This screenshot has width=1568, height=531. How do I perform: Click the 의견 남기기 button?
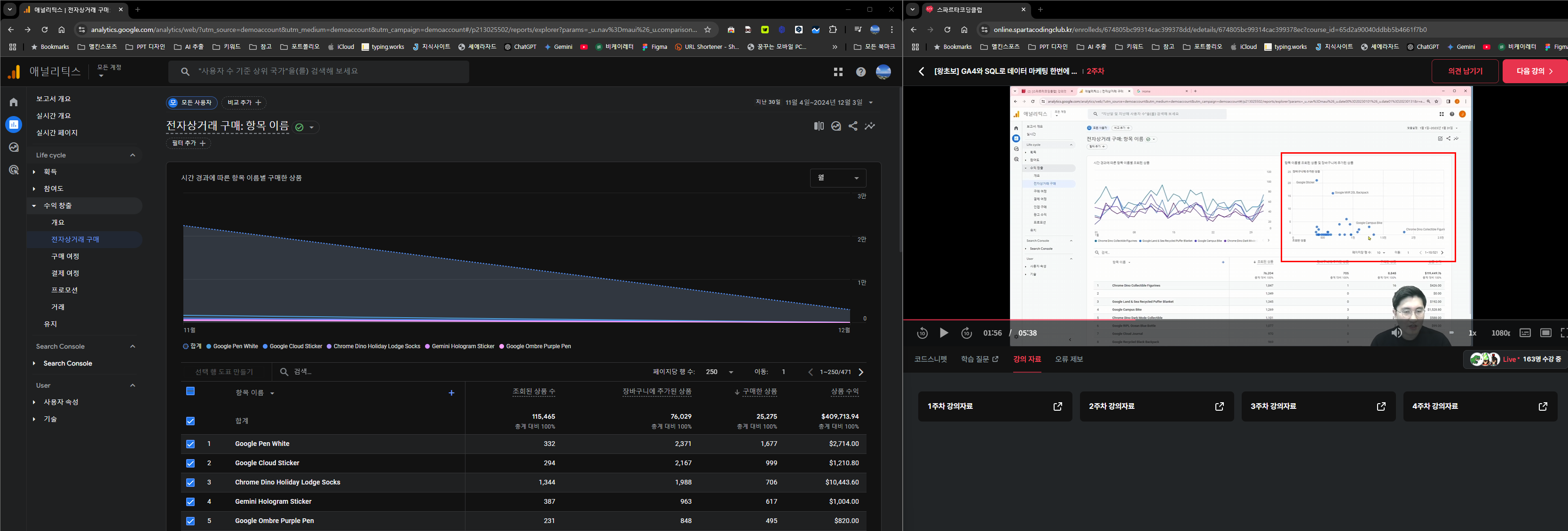click(x=1465, y=71)
